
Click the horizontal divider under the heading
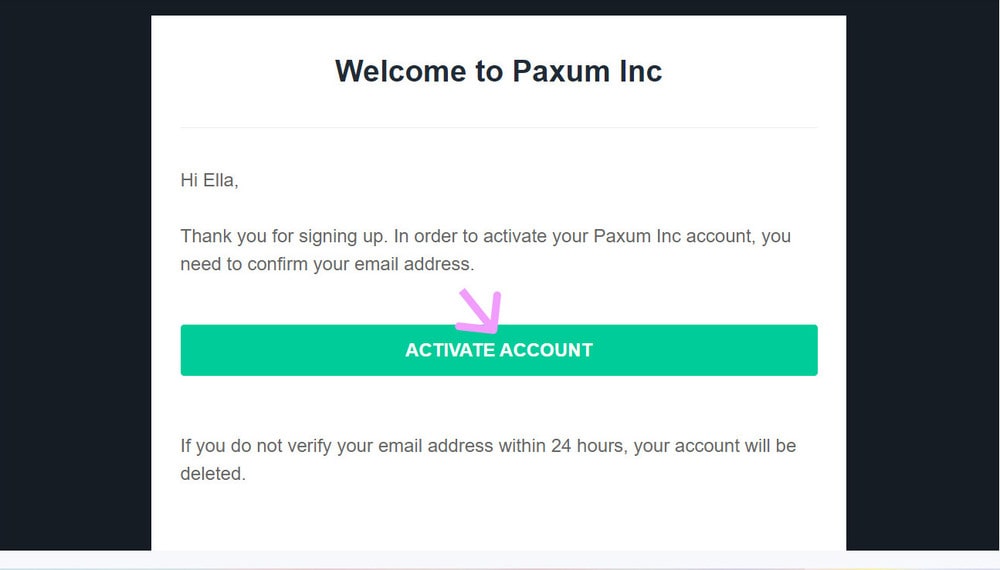[x=498, y=128]
